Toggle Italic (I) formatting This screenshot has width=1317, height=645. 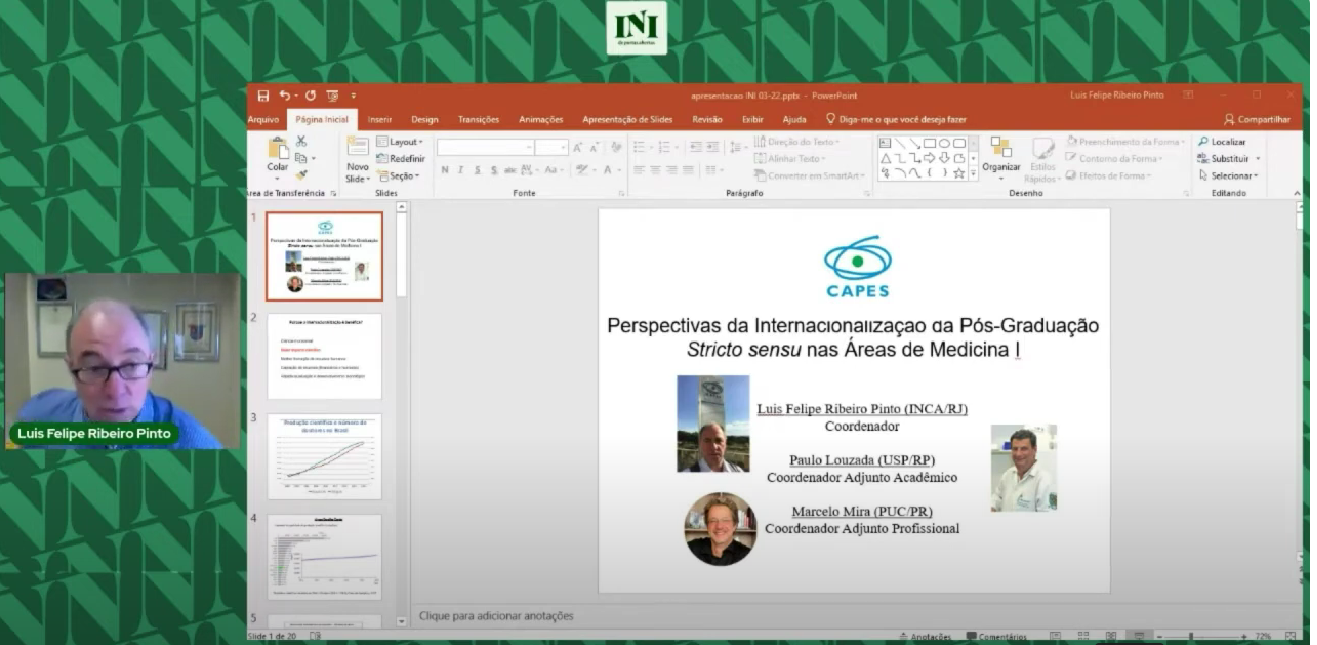pyautogui.click(x=461, y=170)
